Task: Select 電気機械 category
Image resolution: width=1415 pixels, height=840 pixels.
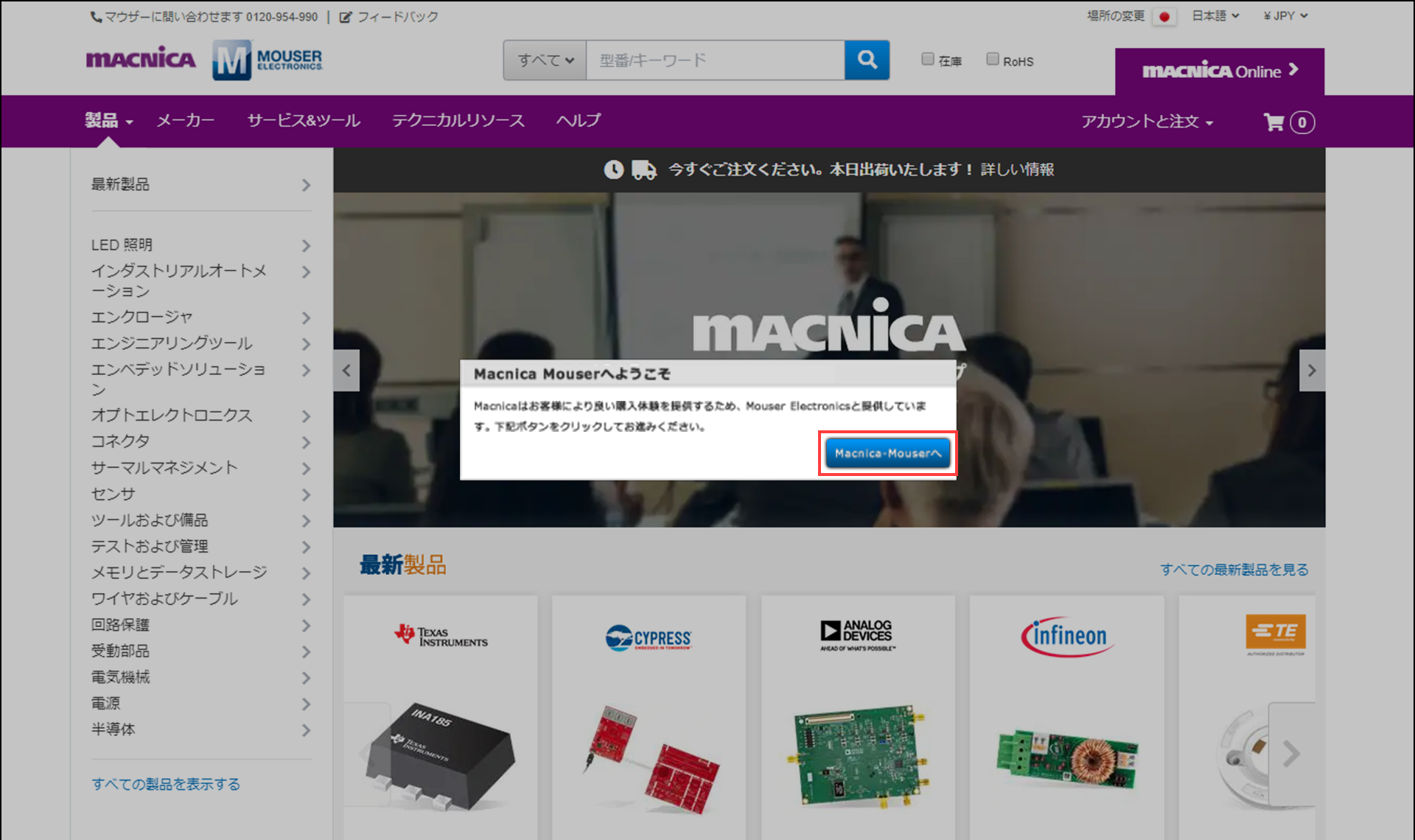Action: tap(120, 677)
